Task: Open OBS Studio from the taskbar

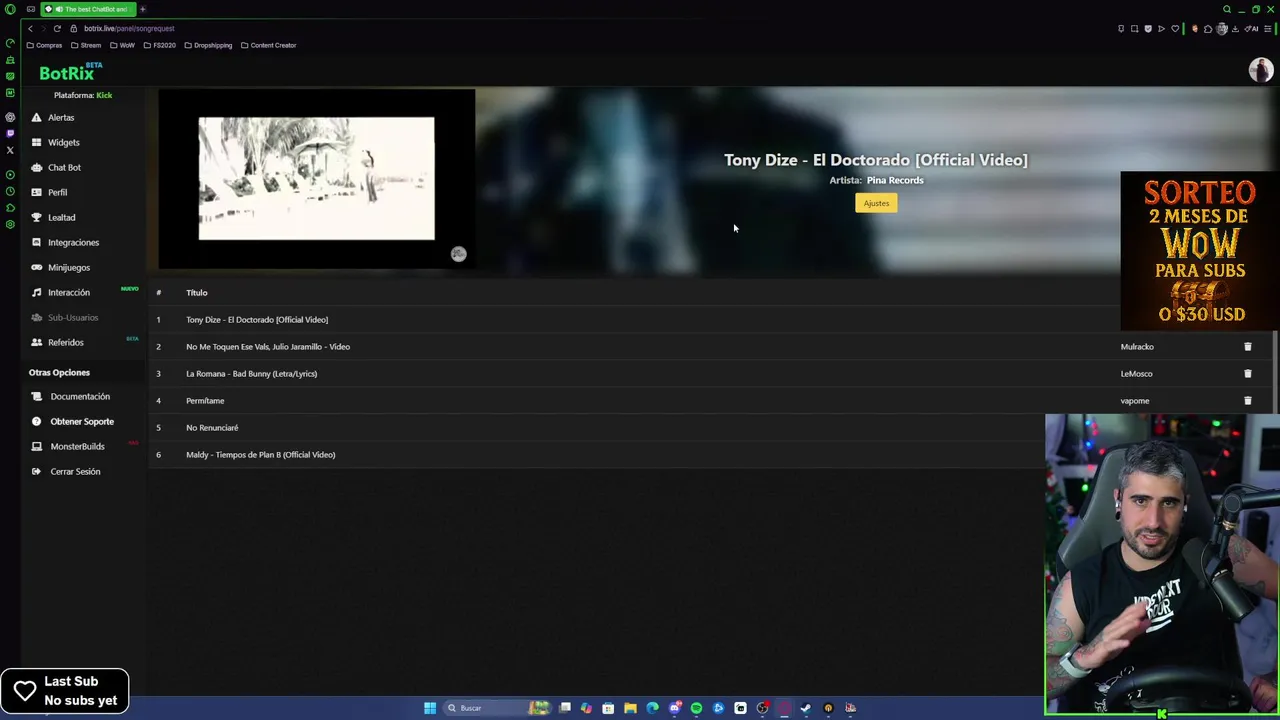Action: pyautogui.click(x=763, y=708)
